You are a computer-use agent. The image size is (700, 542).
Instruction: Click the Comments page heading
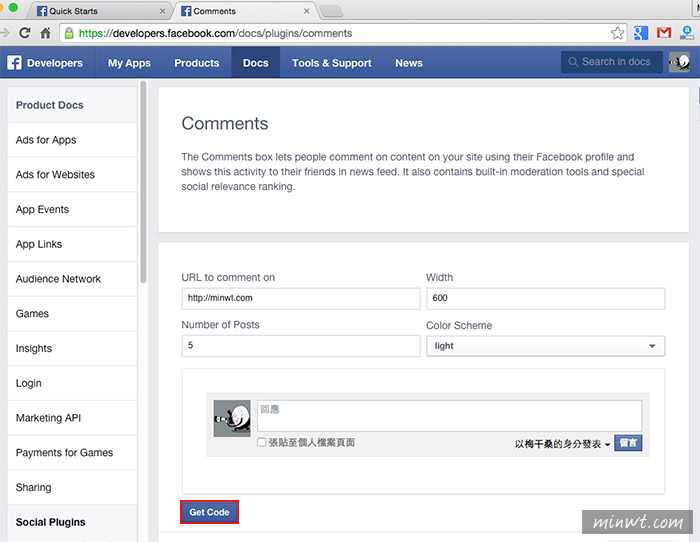tap(225, 124)
